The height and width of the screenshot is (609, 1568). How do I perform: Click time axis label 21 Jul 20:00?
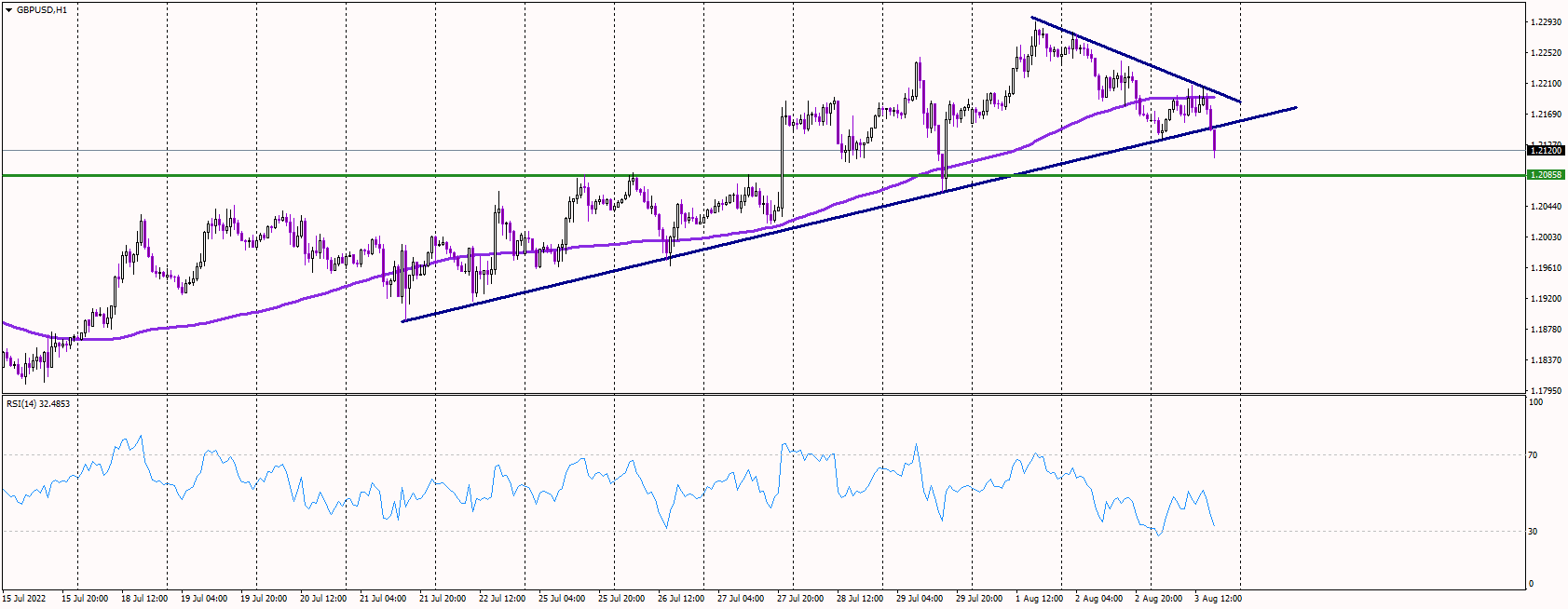click(443, 599)
